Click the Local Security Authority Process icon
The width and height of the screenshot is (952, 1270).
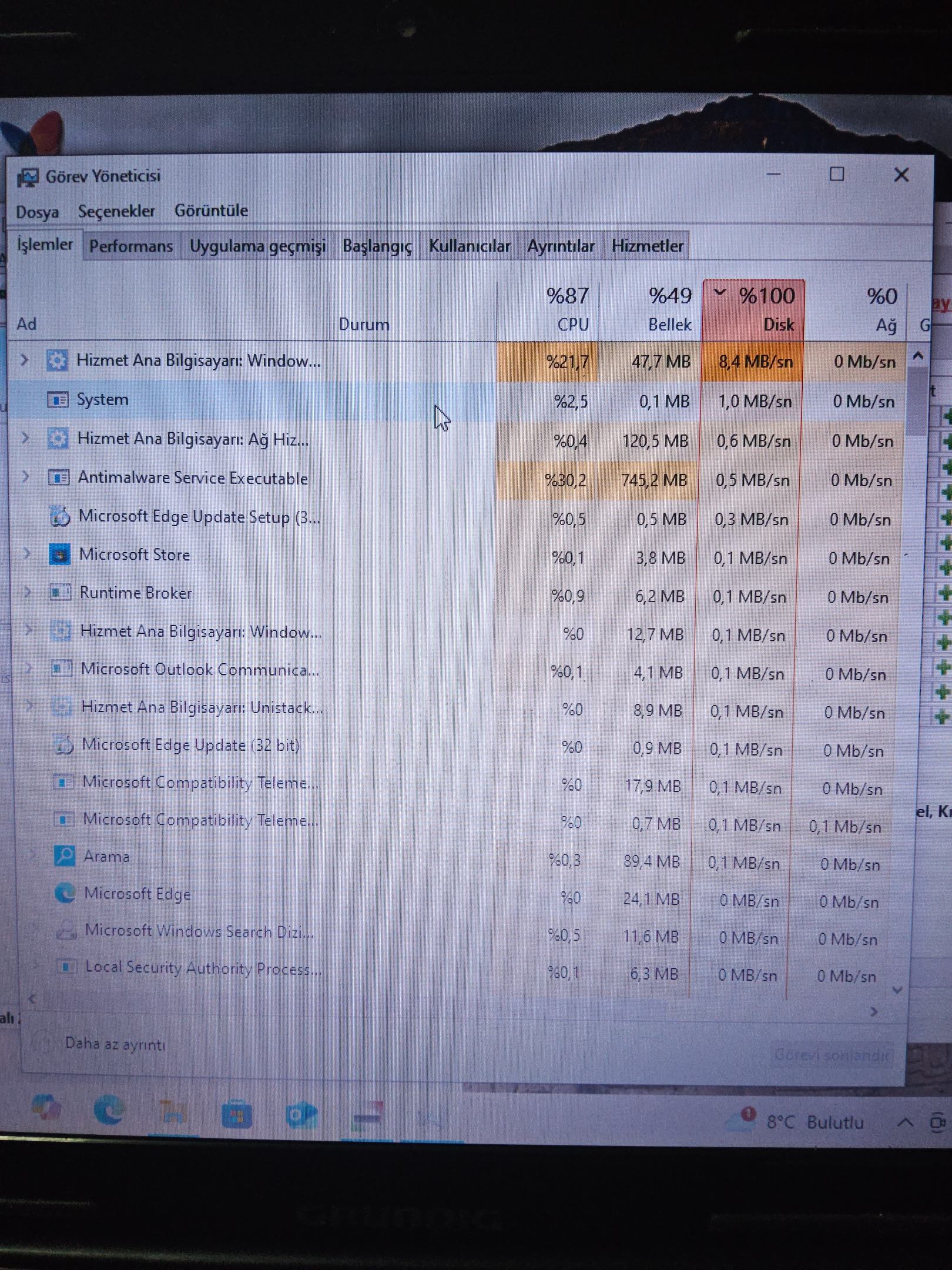[66, 967]
